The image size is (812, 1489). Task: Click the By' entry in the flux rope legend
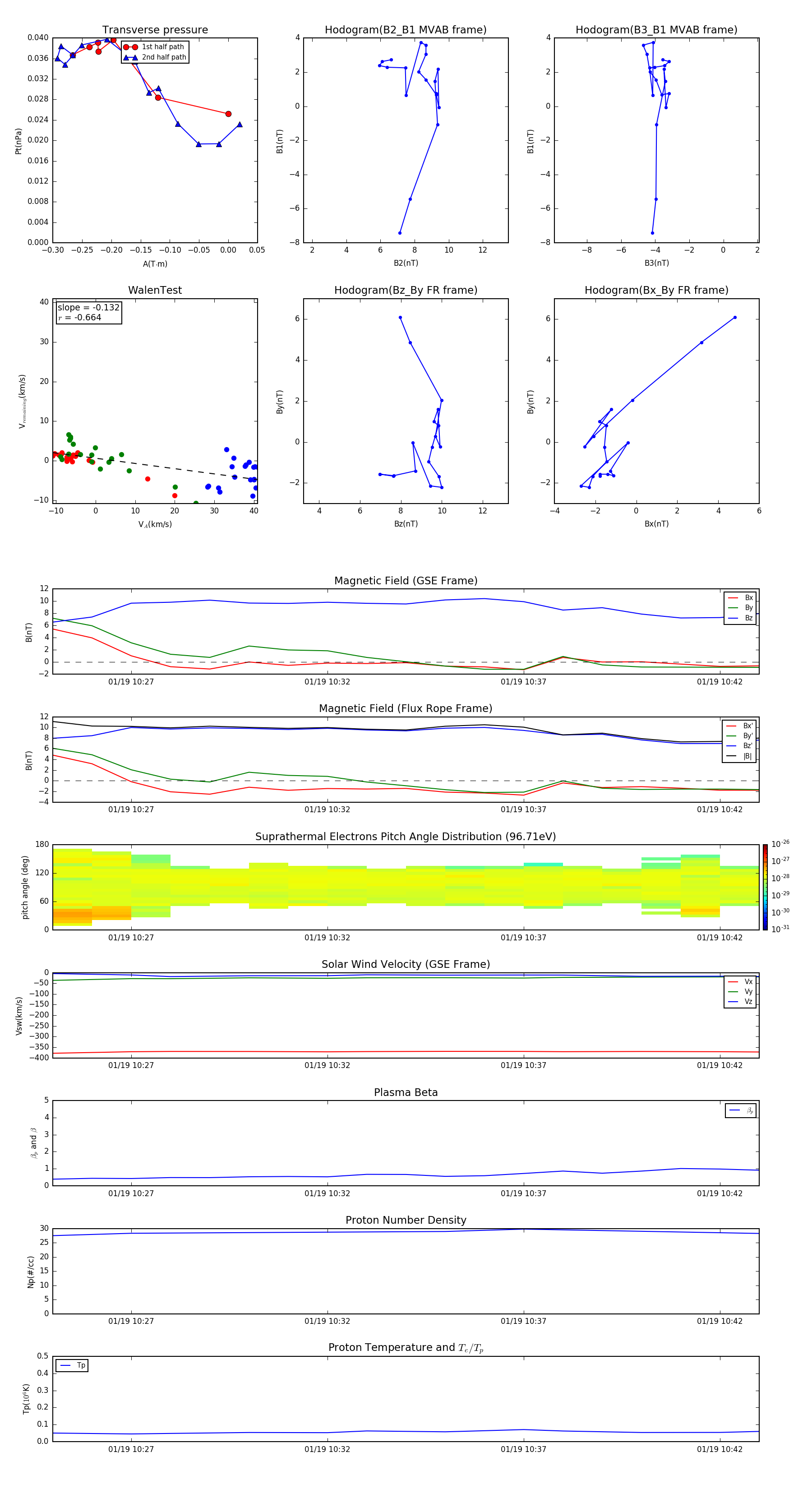pos(739,736)
